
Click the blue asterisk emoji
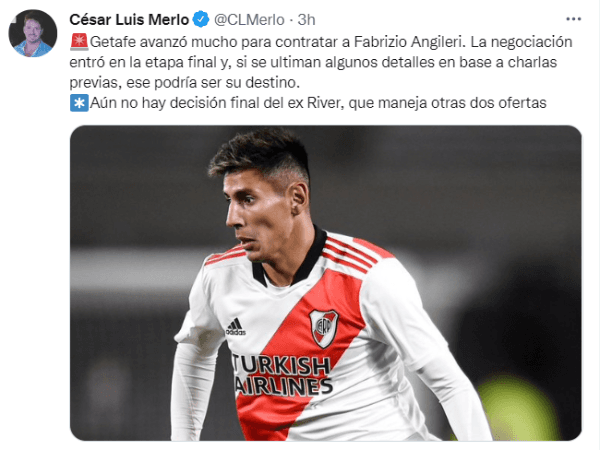[79, 103]
